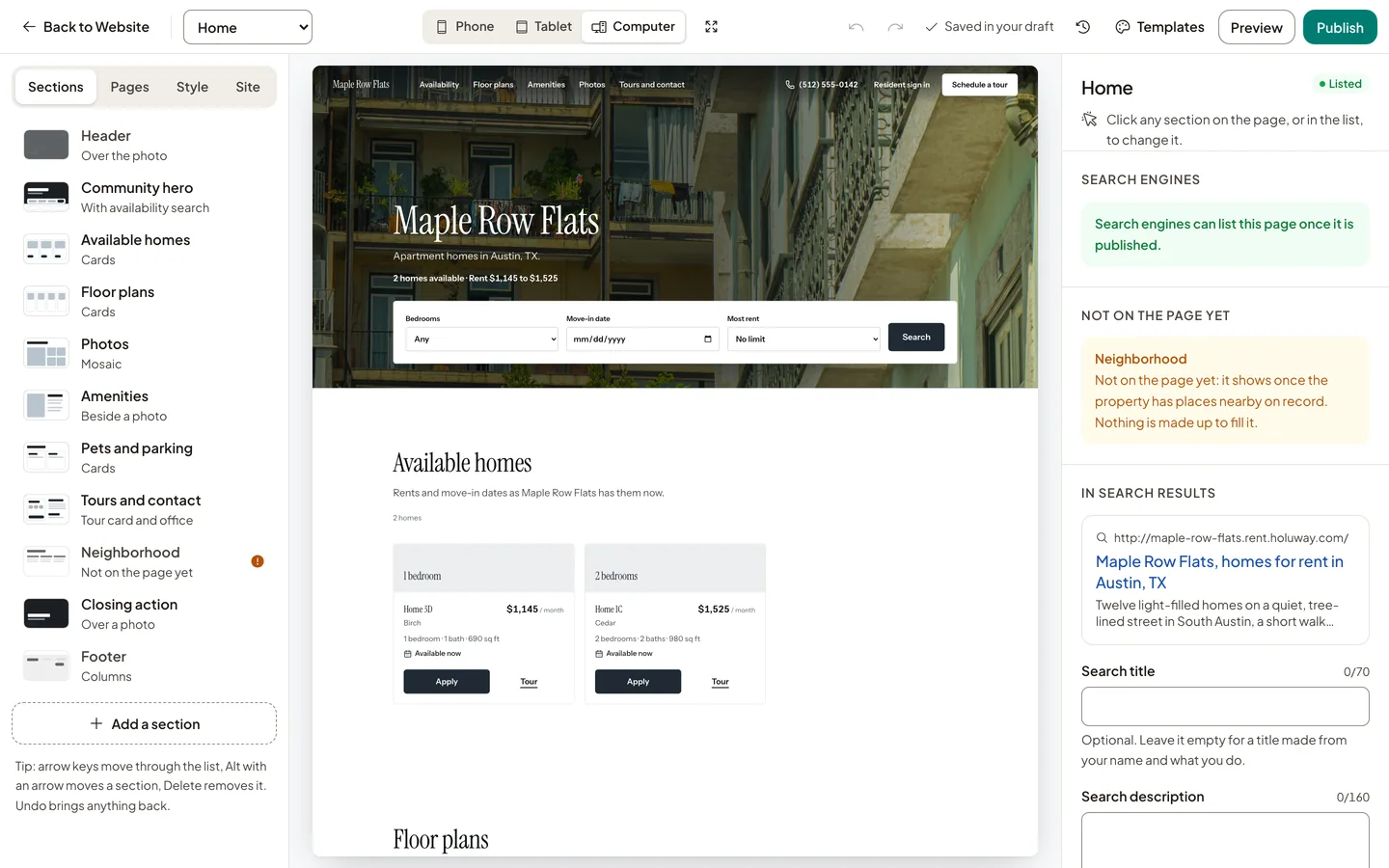
Task: Click the Search description text area
Action: [1225, 840]
